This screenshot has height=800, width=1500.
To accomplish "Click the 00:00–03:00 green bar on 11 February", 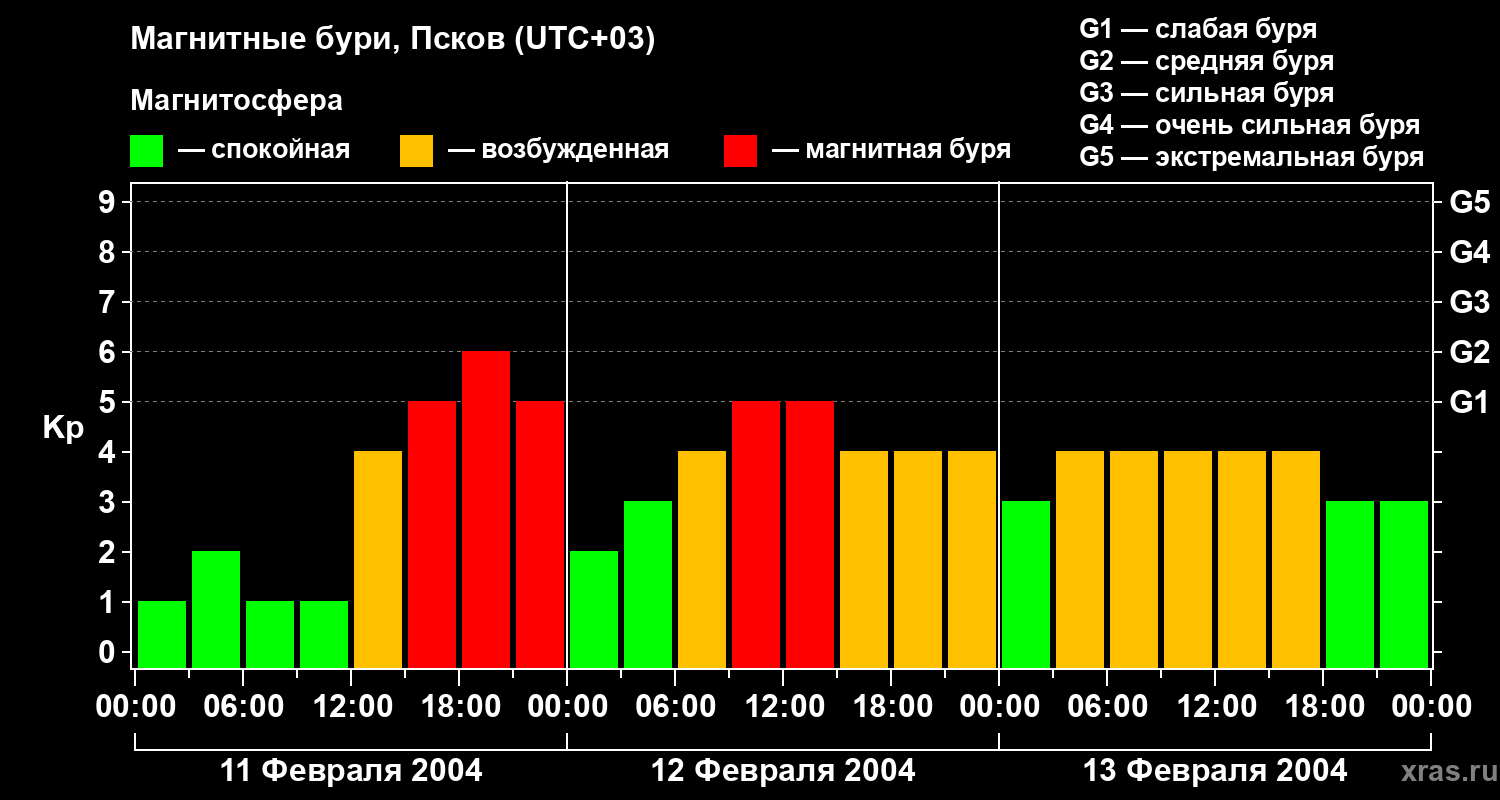I will point(162,634).
